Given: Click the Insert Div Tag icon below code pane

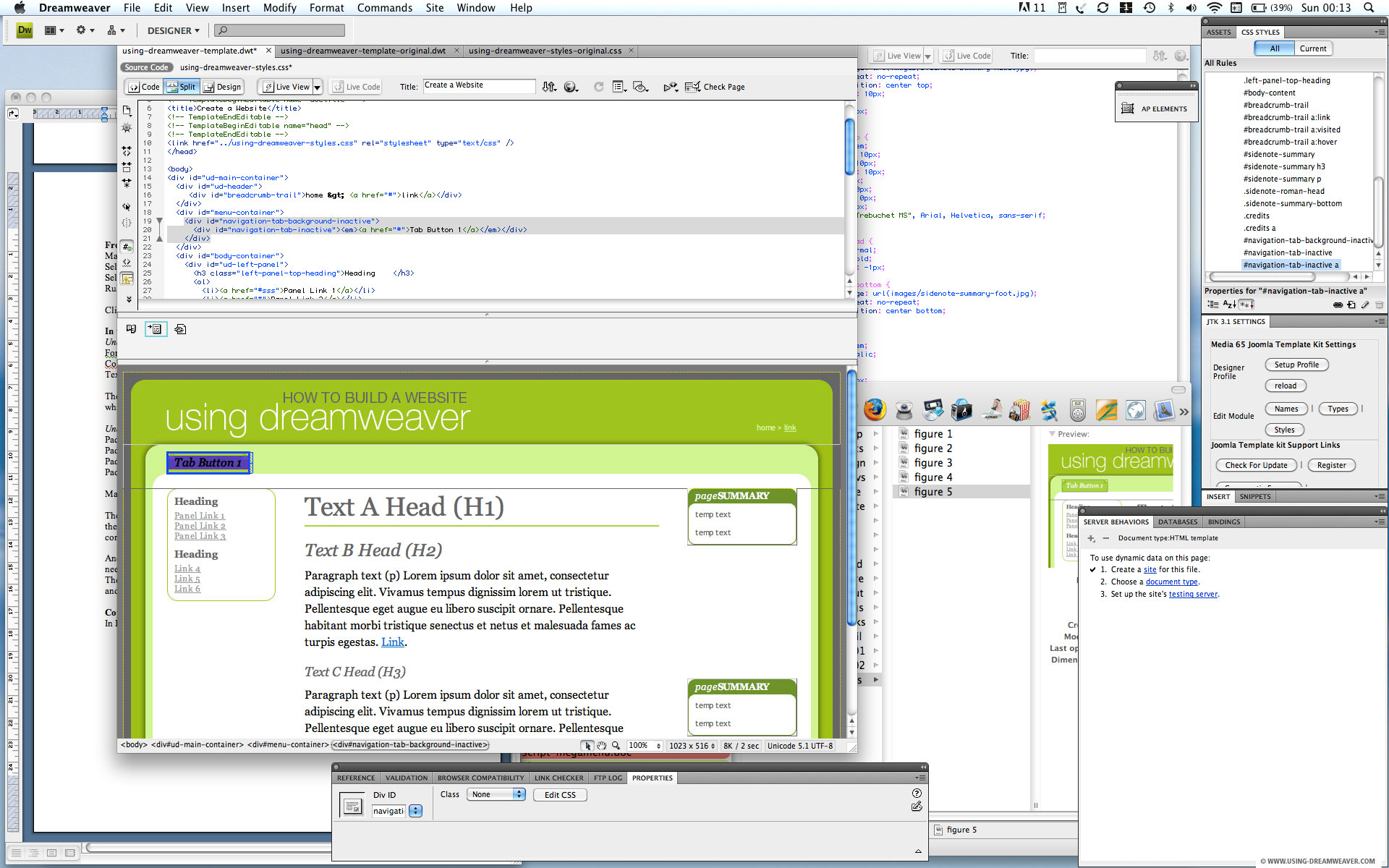Looking at the screenshot, I should [x=156, y=329].
